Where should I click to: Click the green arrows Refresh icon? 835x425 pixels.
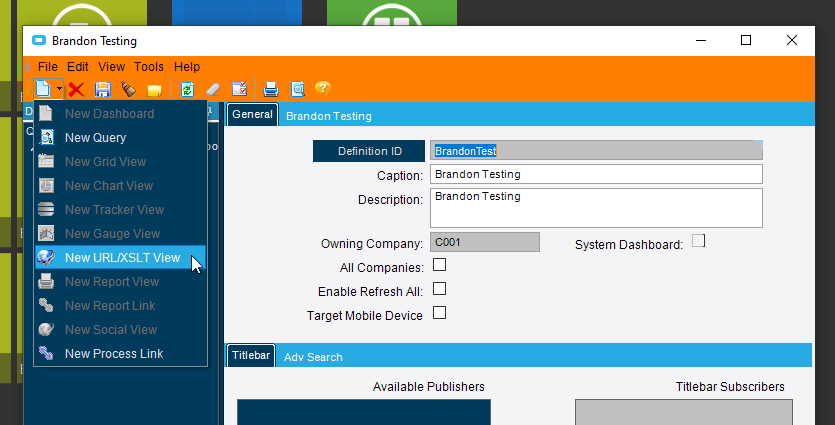pyautogui.click(x=187, y=89)
